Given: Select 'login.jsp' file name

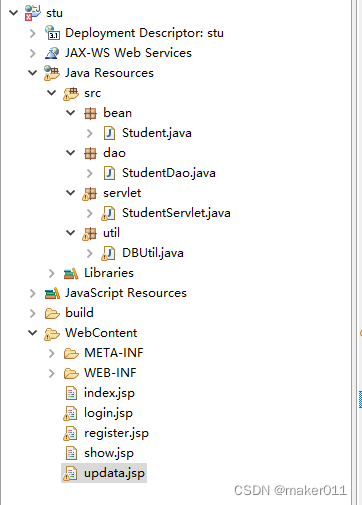Looking at the screenshot, I should (108, 413).
